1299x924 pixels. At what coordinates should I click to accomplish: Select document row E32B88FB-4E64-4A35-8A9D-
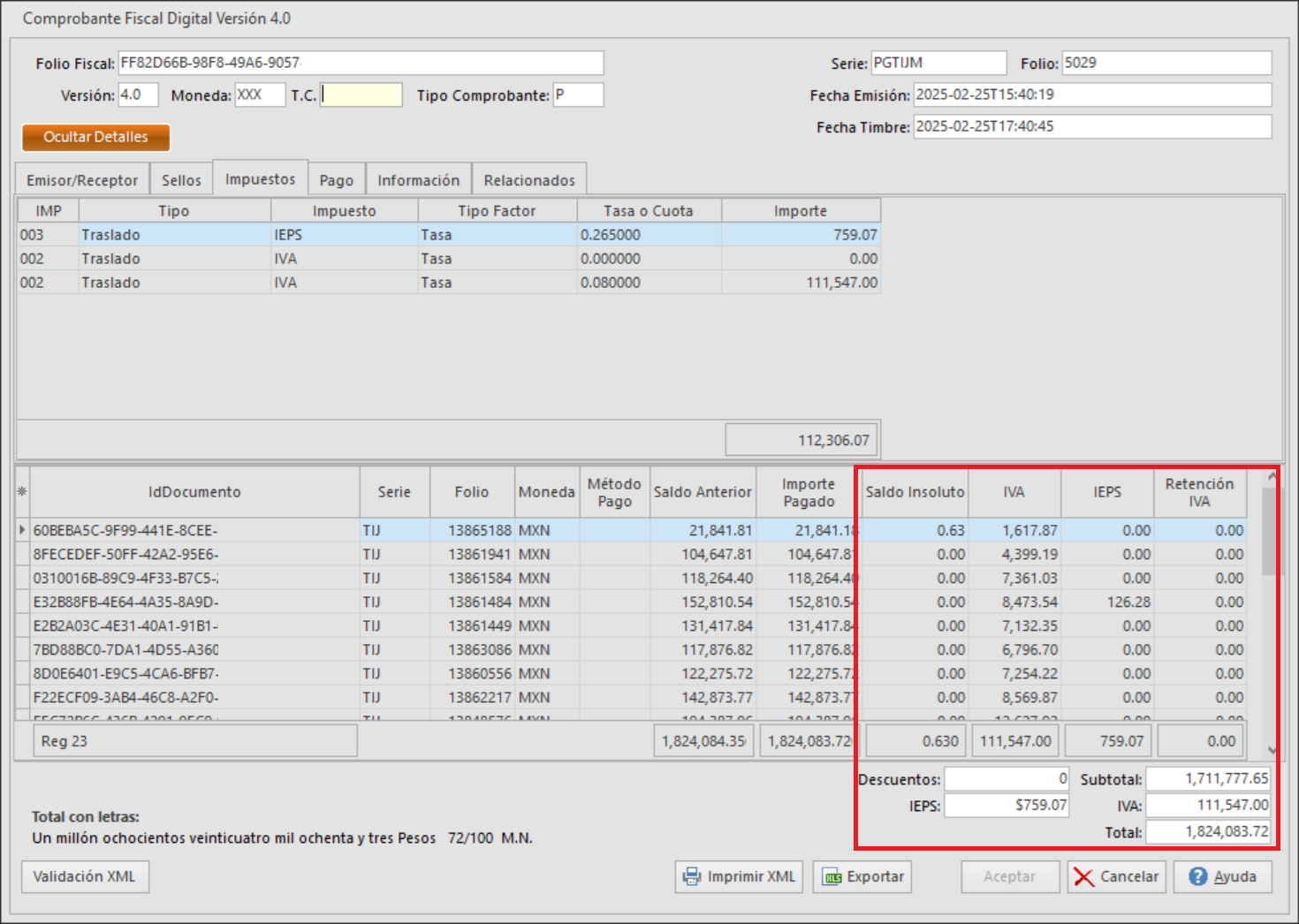(638, 602)
